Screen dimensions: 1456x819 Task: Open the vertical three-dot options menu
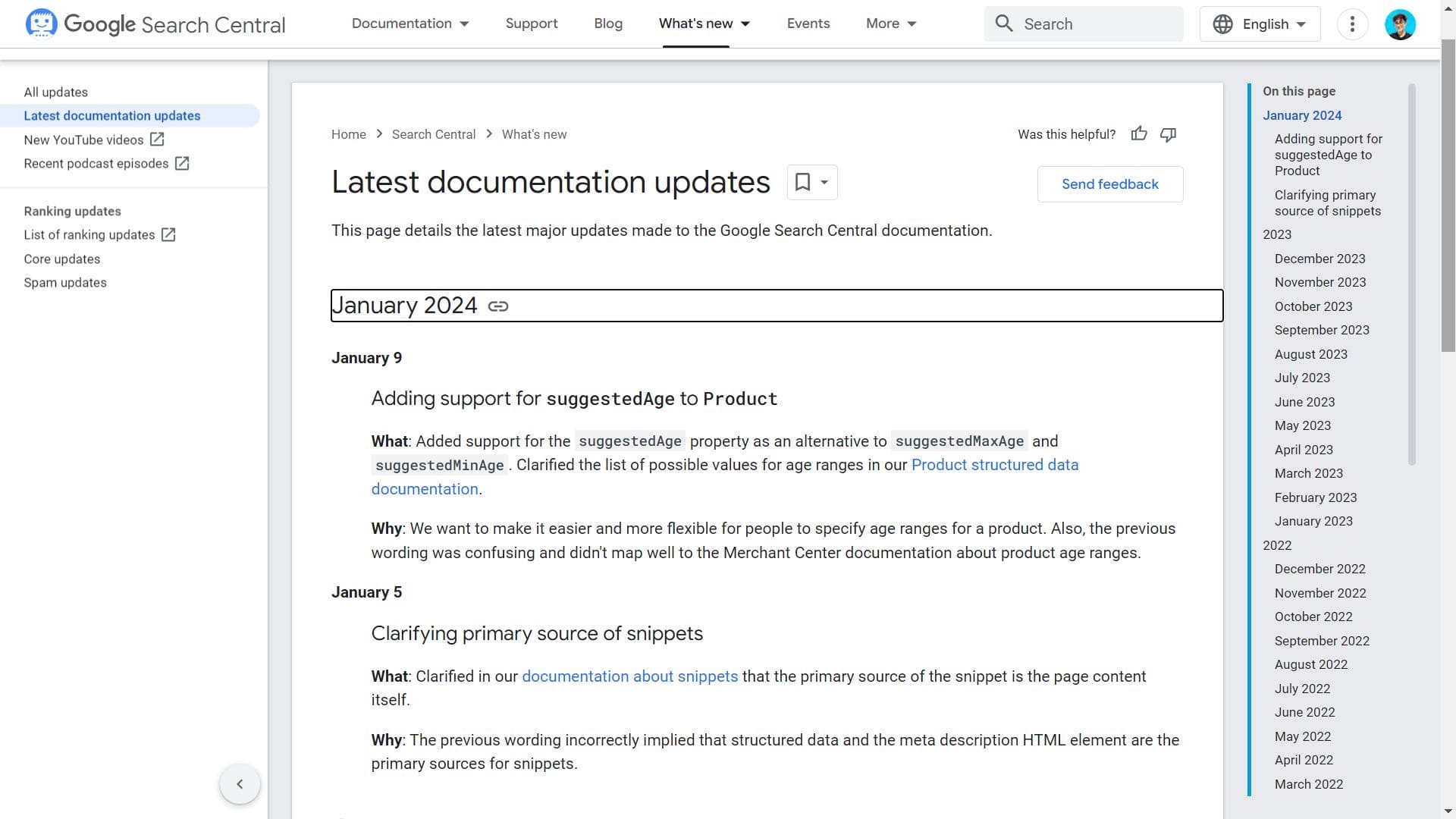pos(1352,24)
